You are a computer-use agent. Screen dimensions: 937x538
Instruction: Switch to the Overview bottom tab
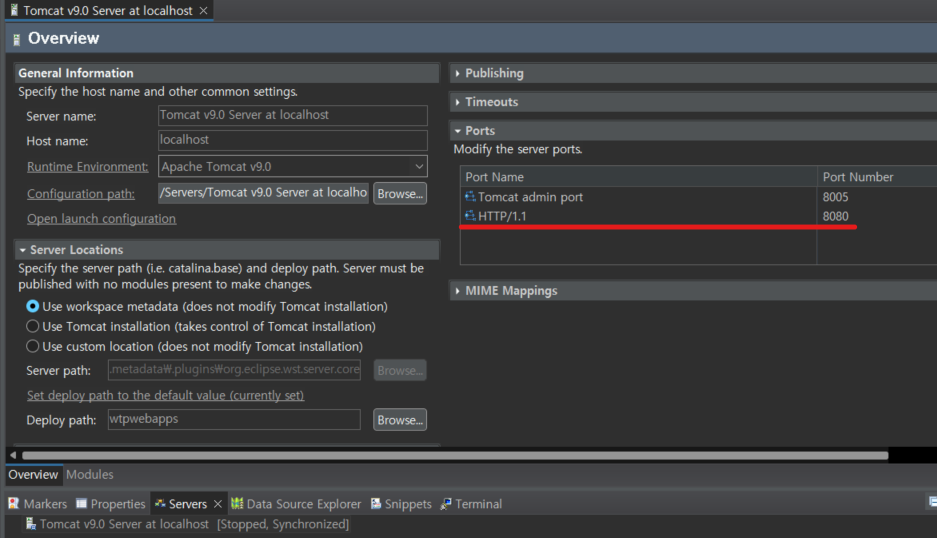pyautogui.click(x=33, y=475)
